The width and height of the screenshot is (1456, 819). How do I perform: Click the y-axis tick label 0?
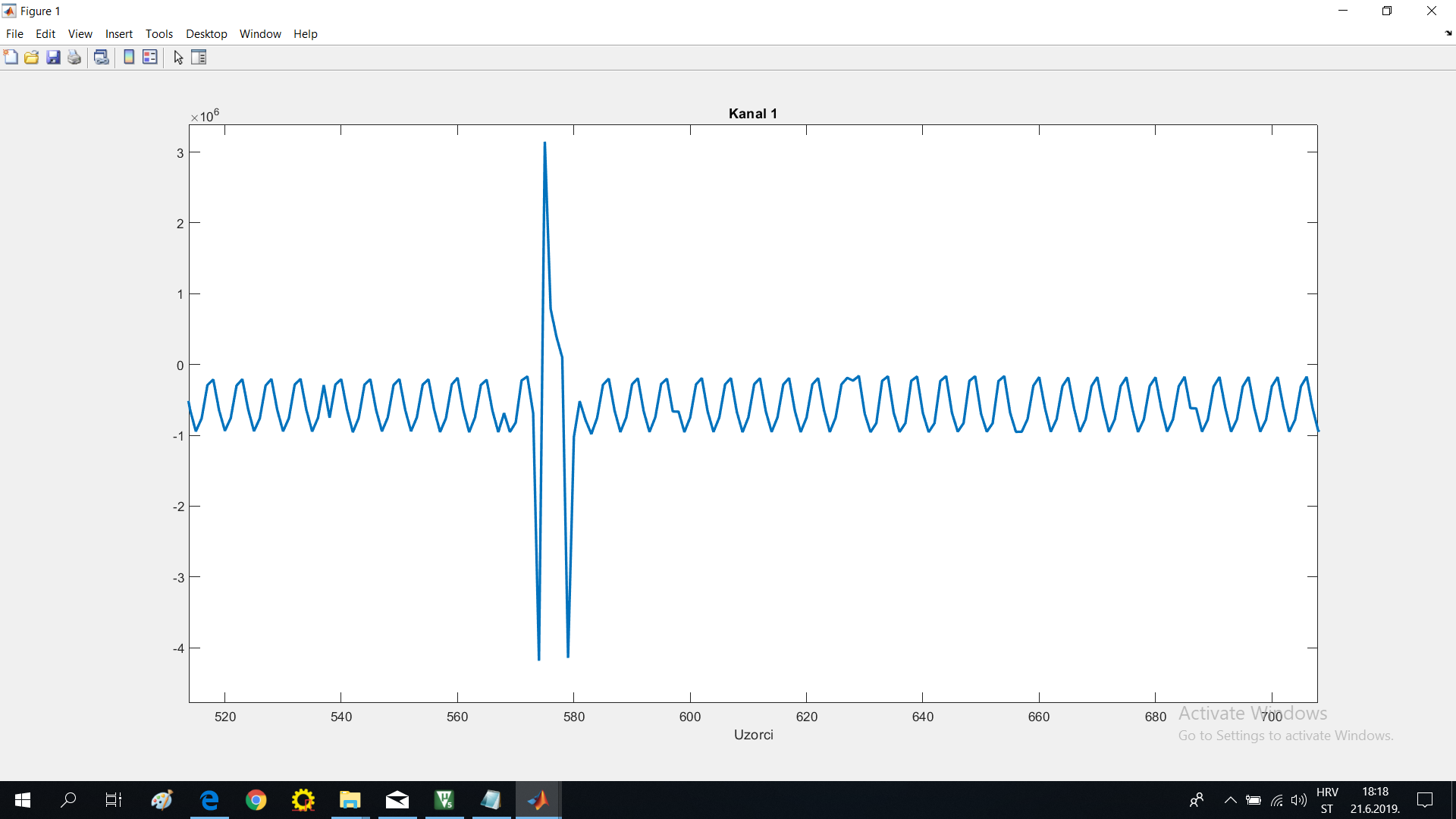point(180,366)
